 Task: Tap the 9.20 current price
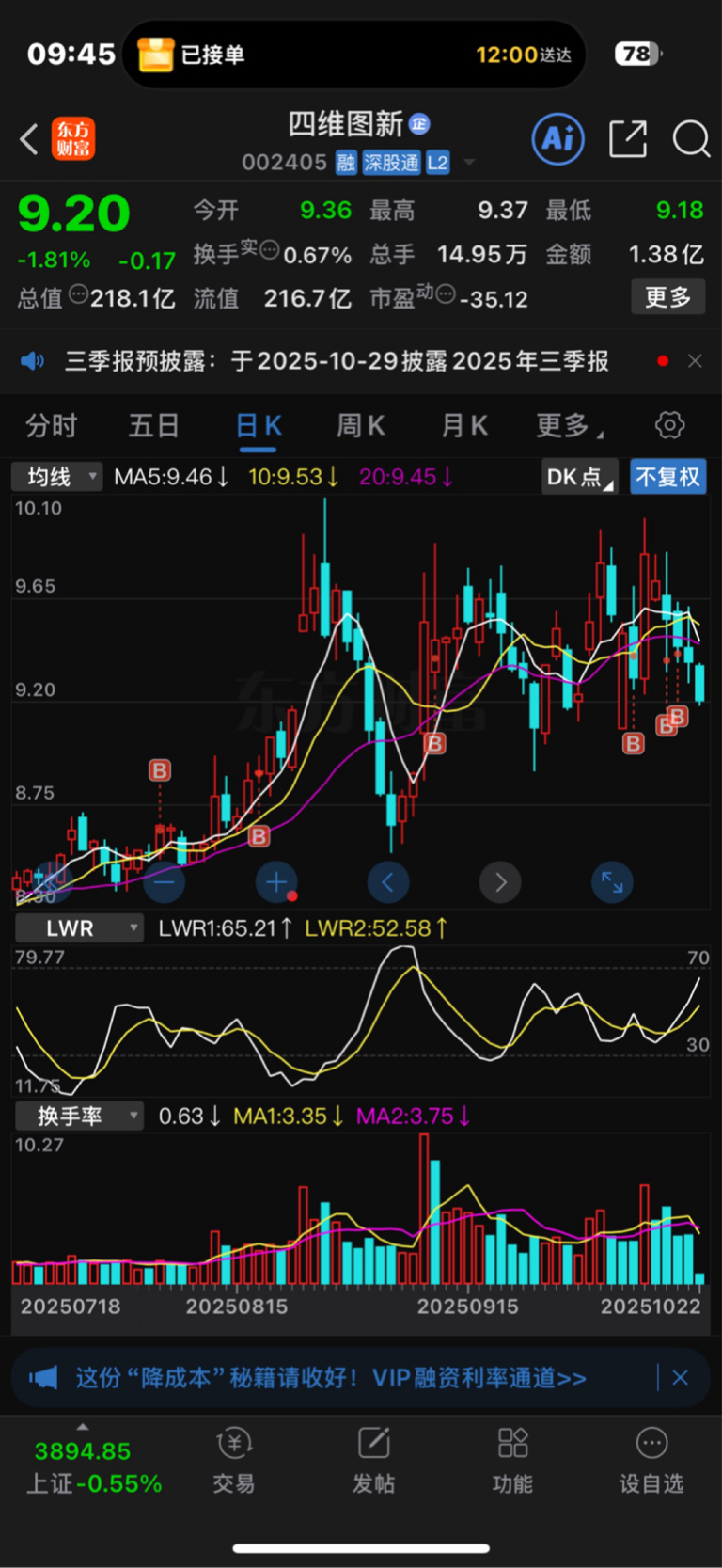[74, 214]
